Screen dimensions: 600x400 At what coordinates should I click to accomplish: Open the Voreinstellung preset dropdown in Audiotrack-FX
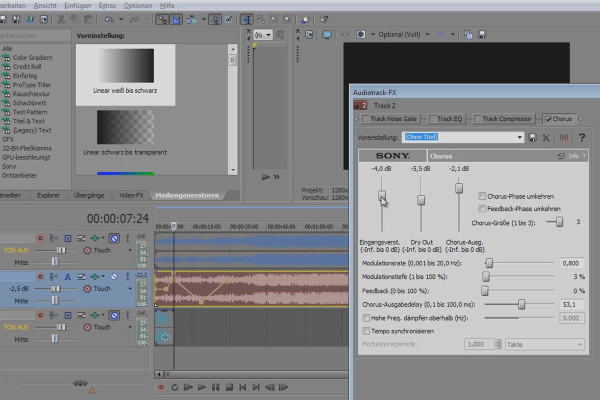pyautogui.click(x=519, y=137)
